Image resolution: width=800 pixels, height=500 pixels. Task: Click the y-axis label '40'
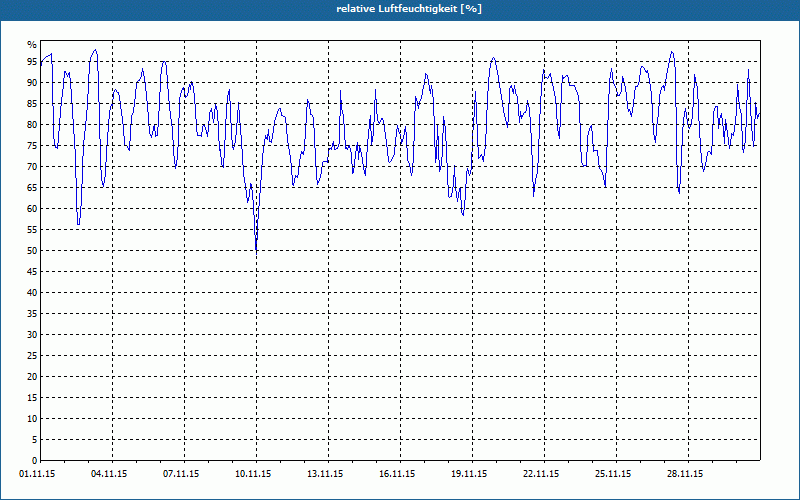32,293
